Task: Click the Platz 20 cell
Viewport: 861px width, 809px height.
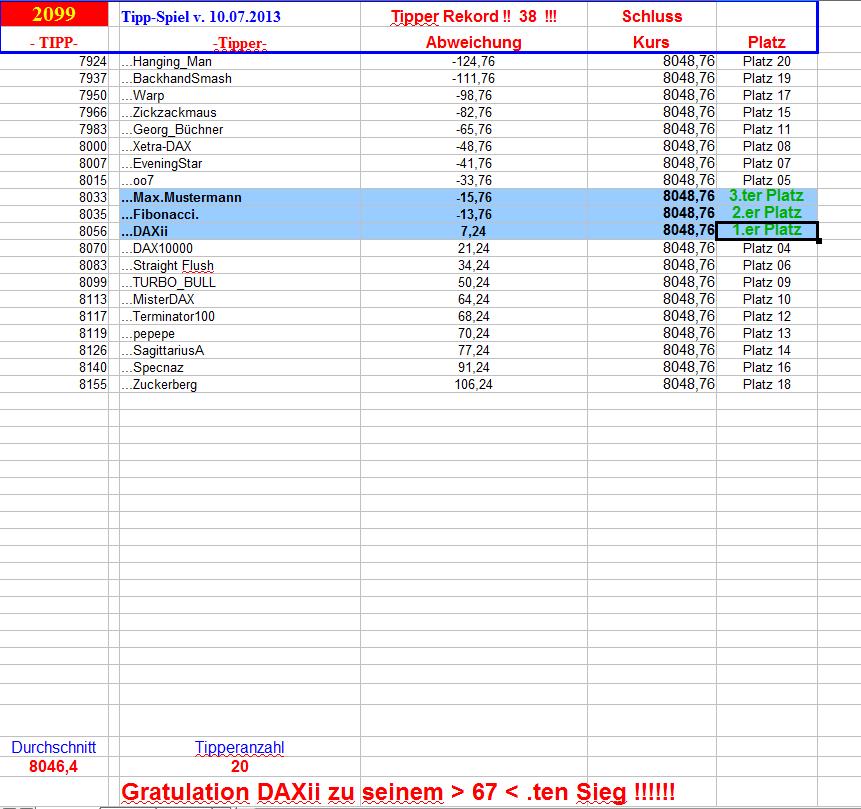Action: (767, 62)
